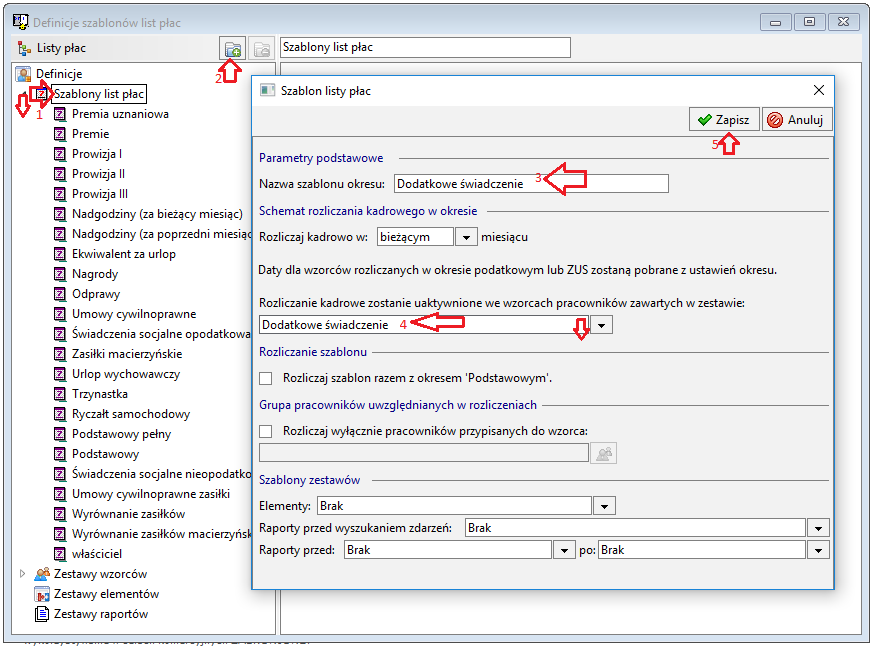Open the Dodatkowe świadczenie set dropdown
This screenshot has width=880, height=647.
click(x=601, y=325)
